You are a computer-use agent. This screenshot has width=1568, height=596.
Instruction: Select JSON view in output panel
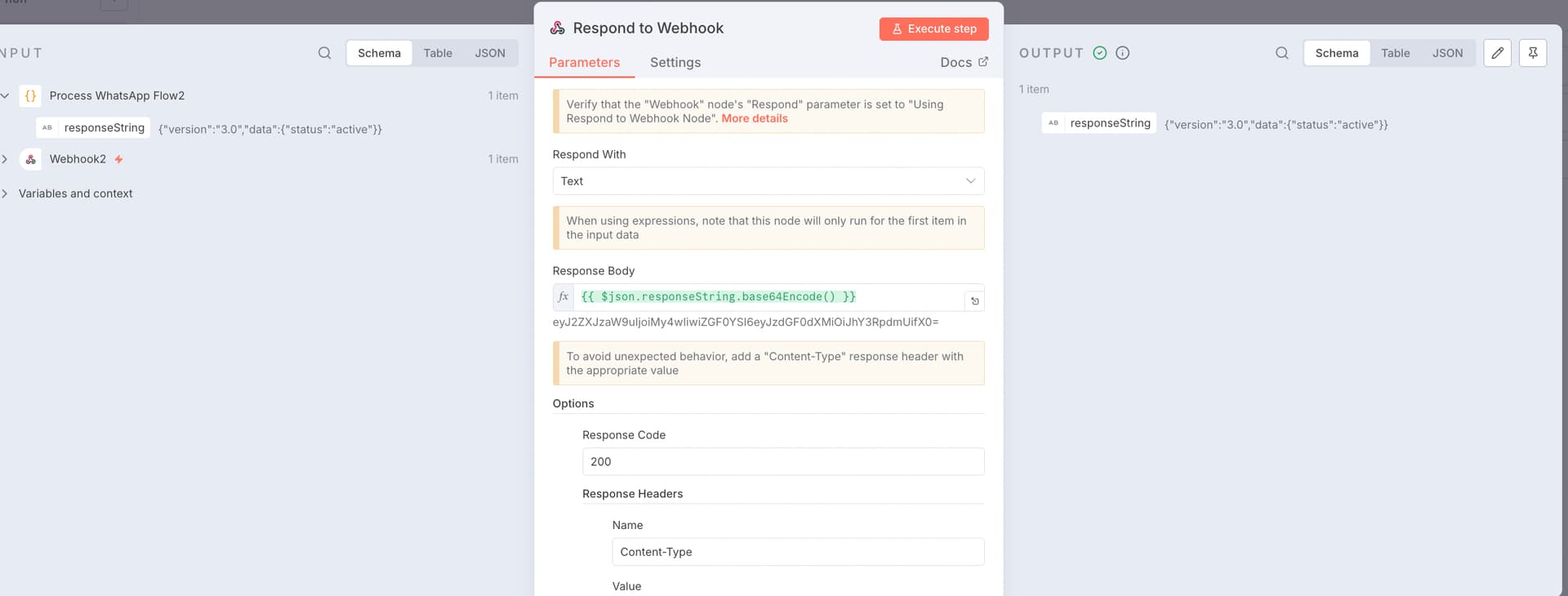(x=1448, y=53)
